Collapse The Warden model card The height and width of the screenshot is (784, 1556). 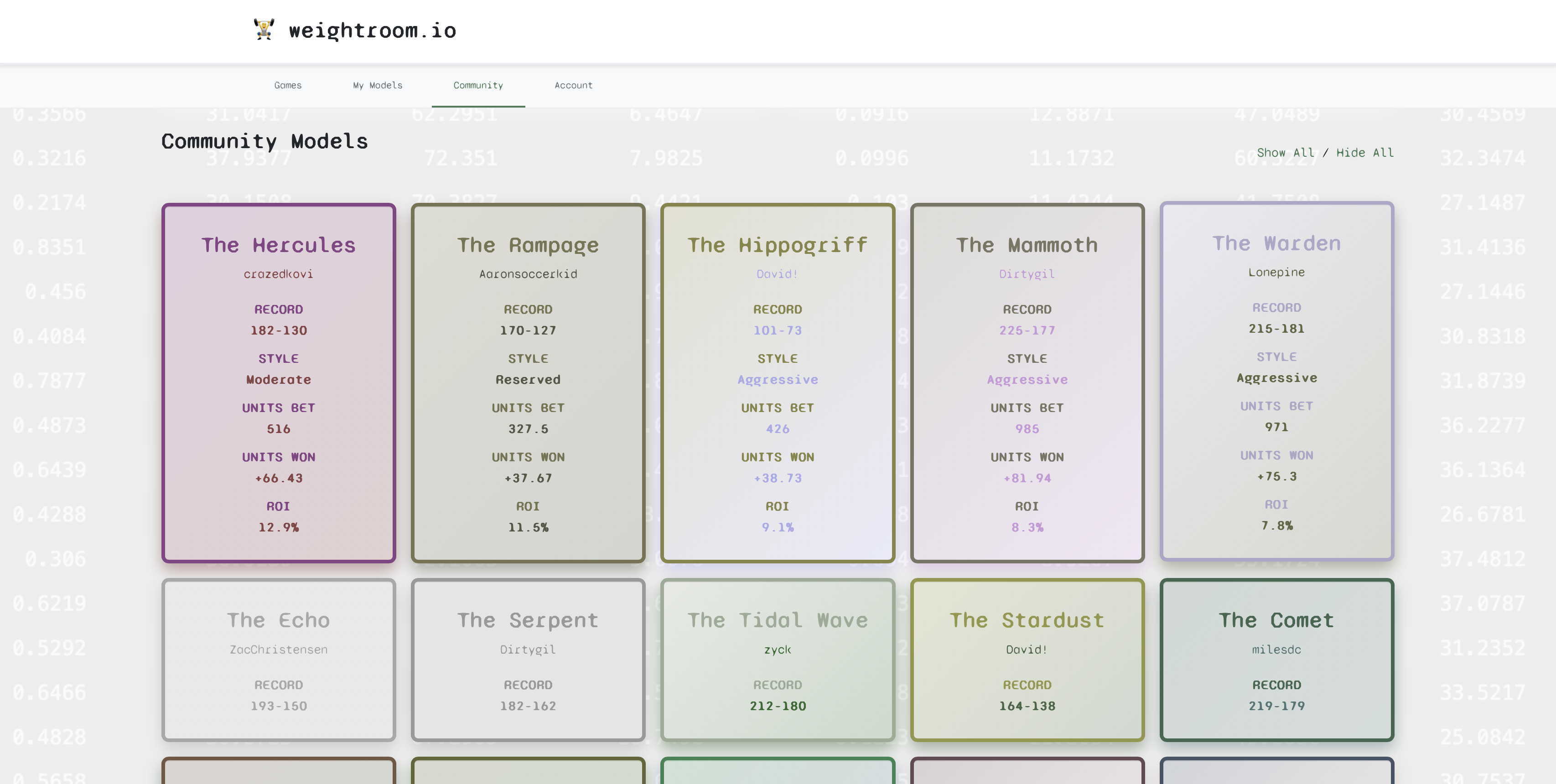point(1276,244)
